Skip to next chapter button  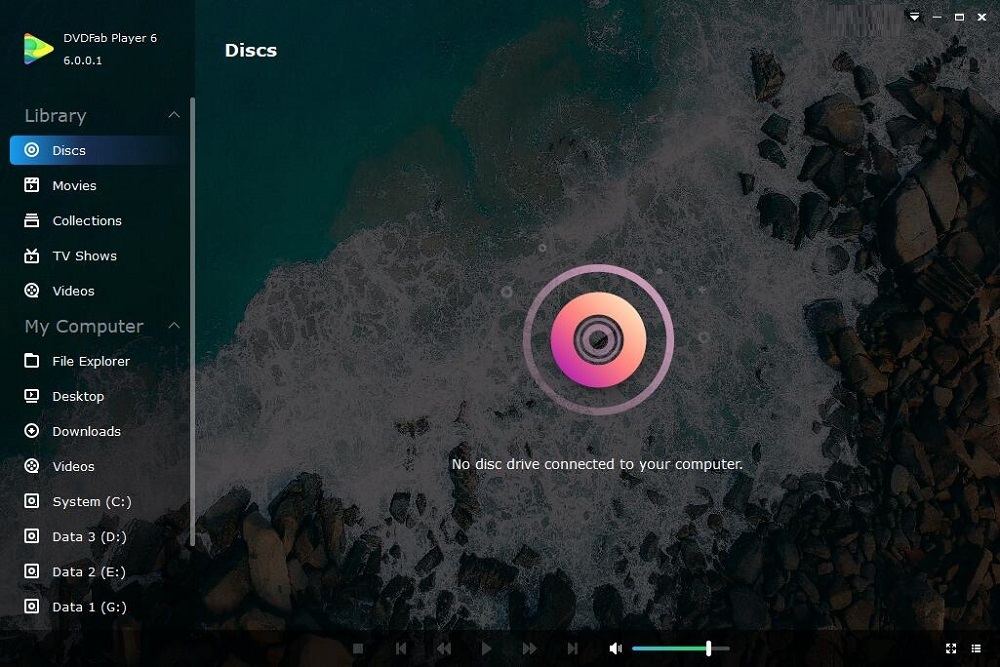573,649
